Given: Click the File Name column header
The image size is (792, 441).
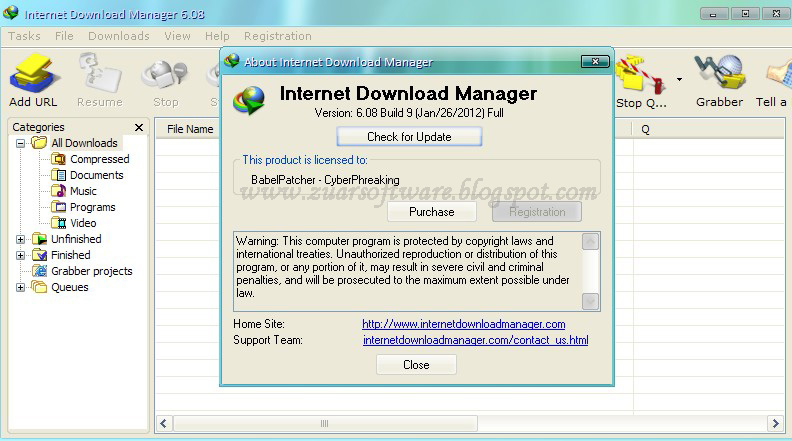Looking at the screenshot, I should [188, 129].
